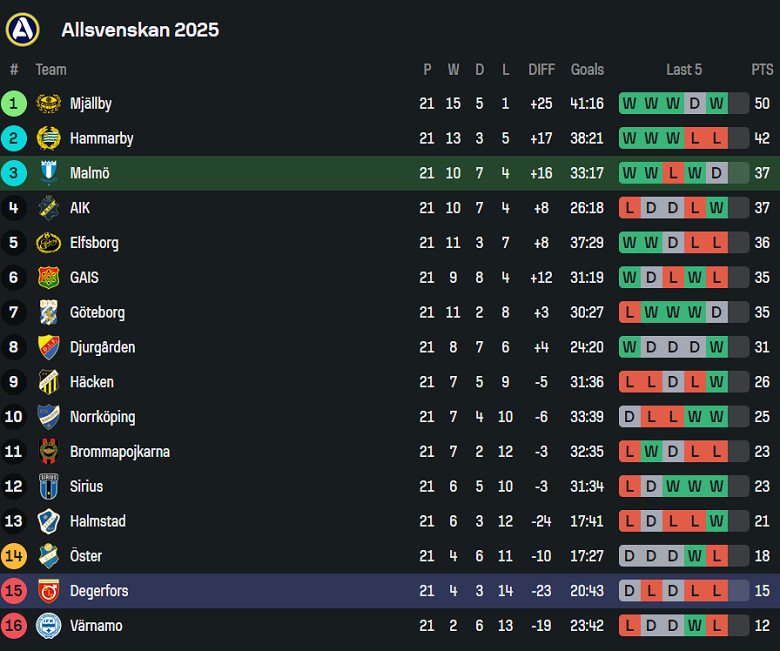Click the Last 5 column header
The width and height of the screenshot is (780, 651).
(x=684, y=70)
